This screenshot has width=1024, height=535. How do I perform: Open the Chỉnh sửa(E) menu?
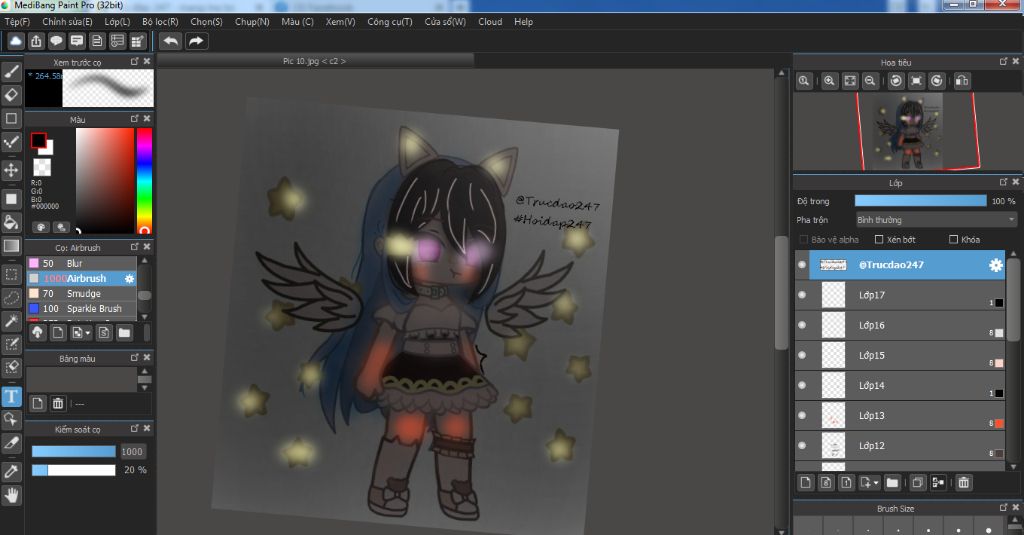67,22
